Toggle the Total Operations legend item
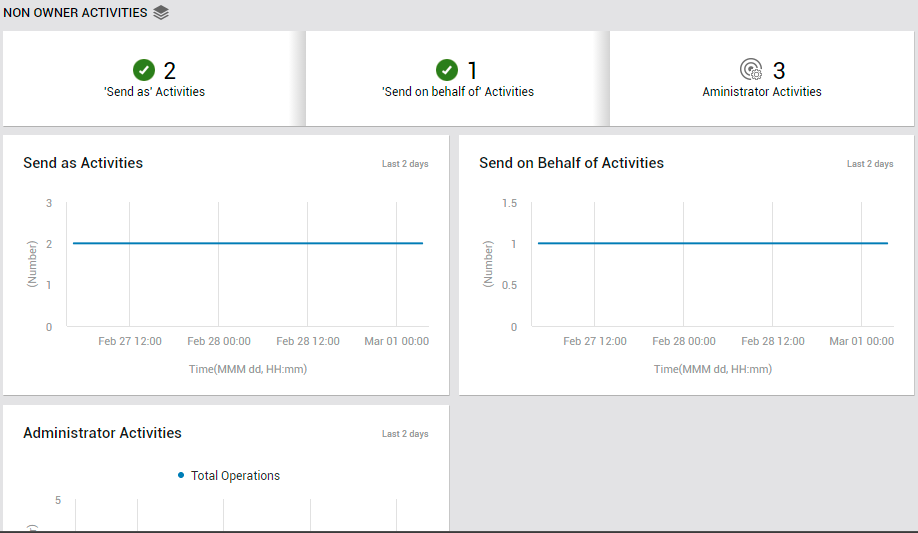The image size is (918, 533). (x=229, y=476)
